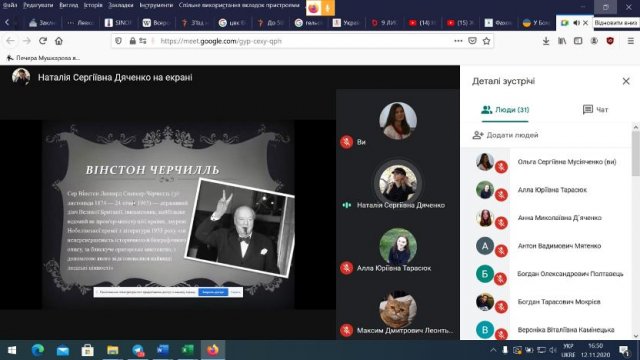
Task: Close the meeting details panel
Action: point(626,81)
